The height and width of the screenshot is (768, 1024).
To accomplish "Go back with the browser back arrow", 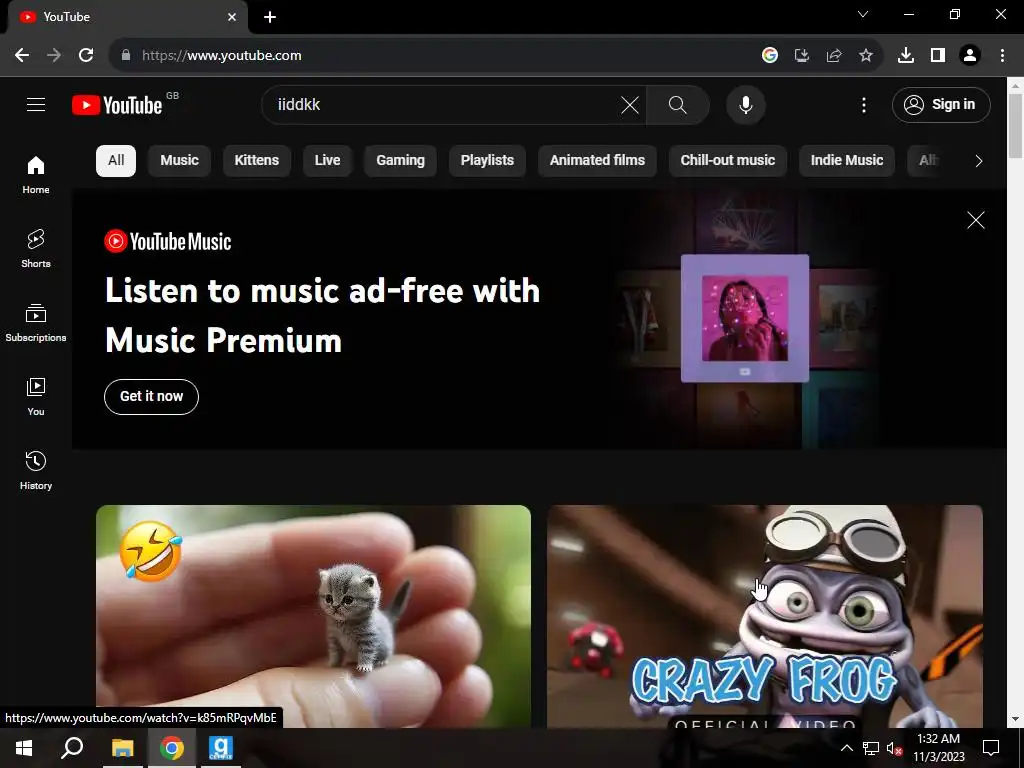I will pos(22,56).
